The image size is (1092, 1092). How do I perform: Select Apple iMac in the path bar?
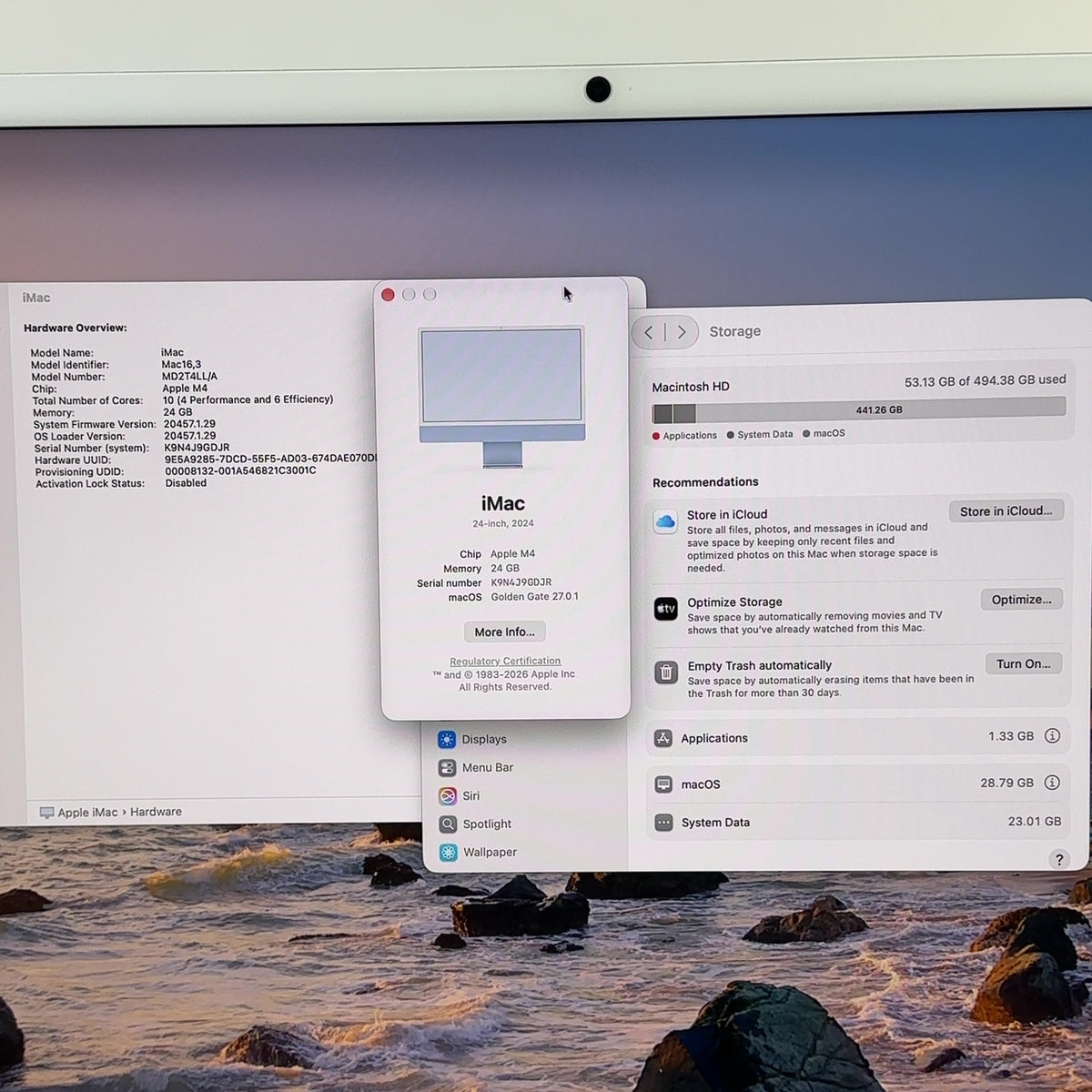[87, 813]
